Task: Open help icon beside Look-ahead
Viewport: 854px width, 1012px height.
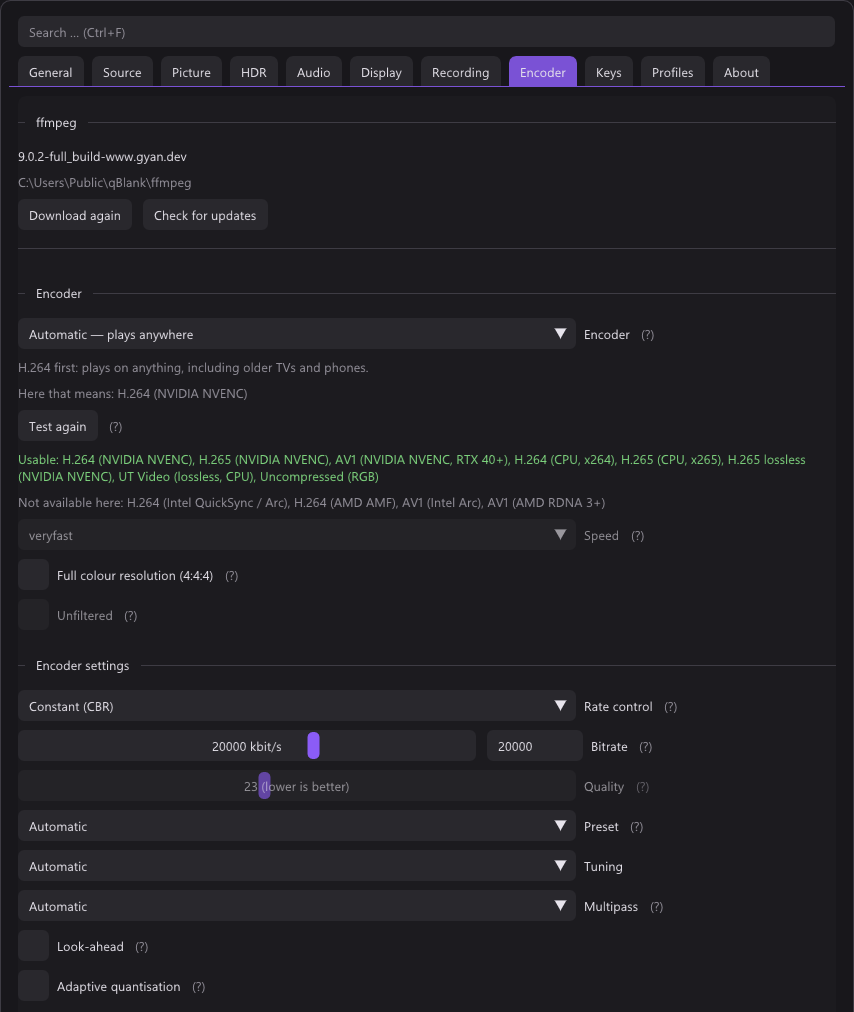Action: coord(141,947)
